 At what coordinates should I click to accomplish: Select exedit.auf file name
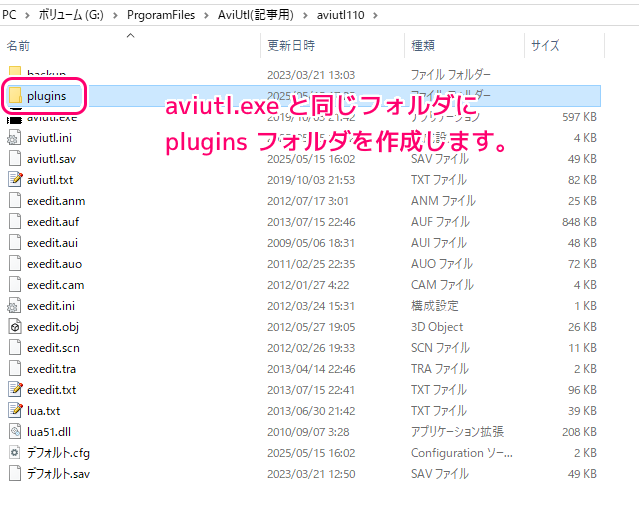(x=53, y=222)
